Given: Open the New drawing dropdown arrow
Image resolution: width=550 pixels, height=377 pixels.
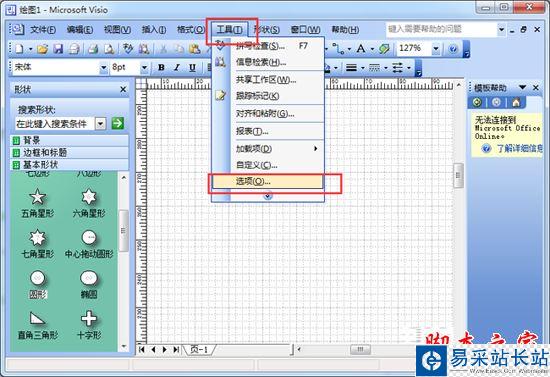Looking at the screenshot, I should (x=31, y=49).
